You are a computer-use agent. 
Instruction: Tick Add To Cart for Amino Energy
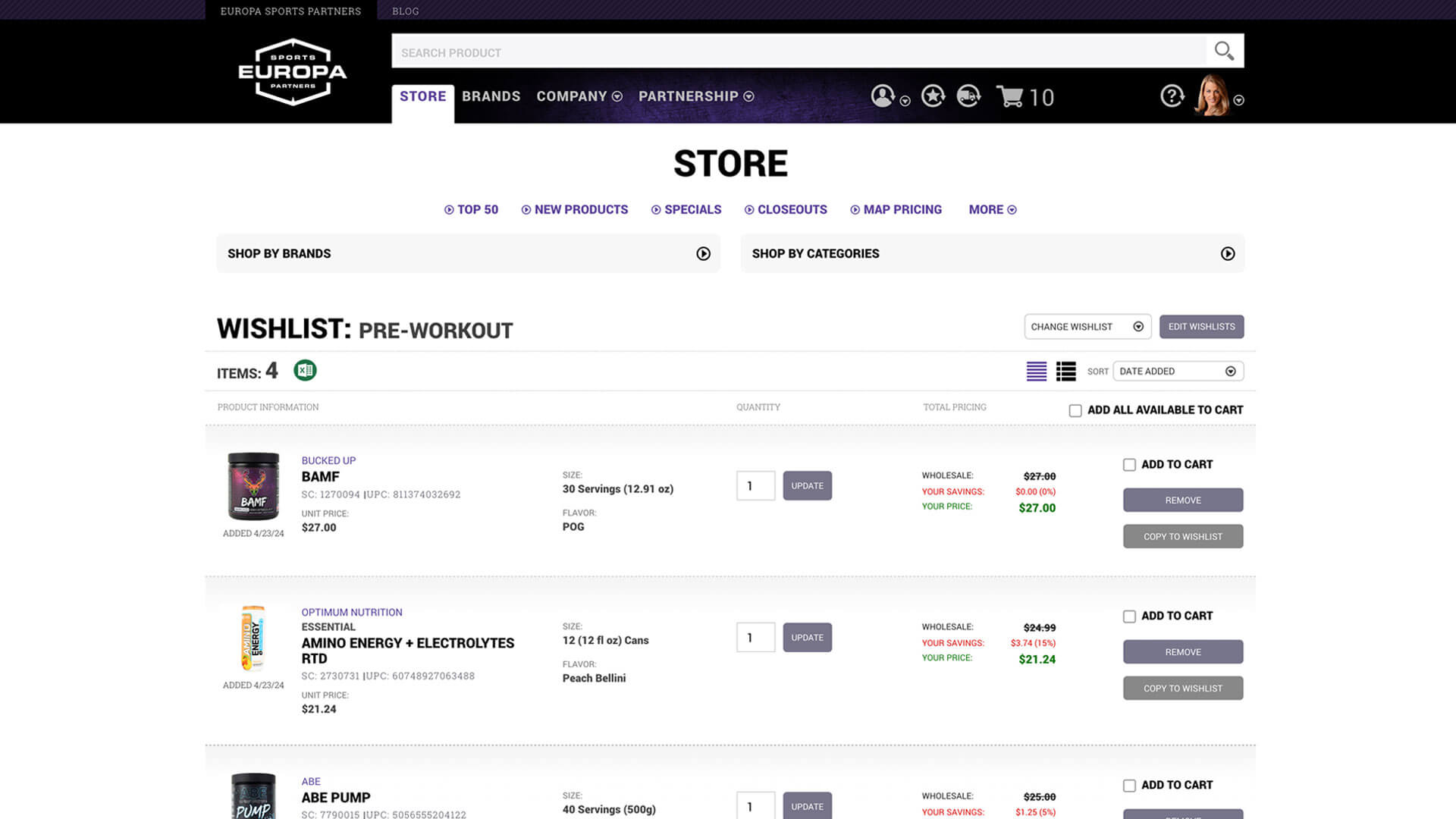click(x=1129, y=617)
